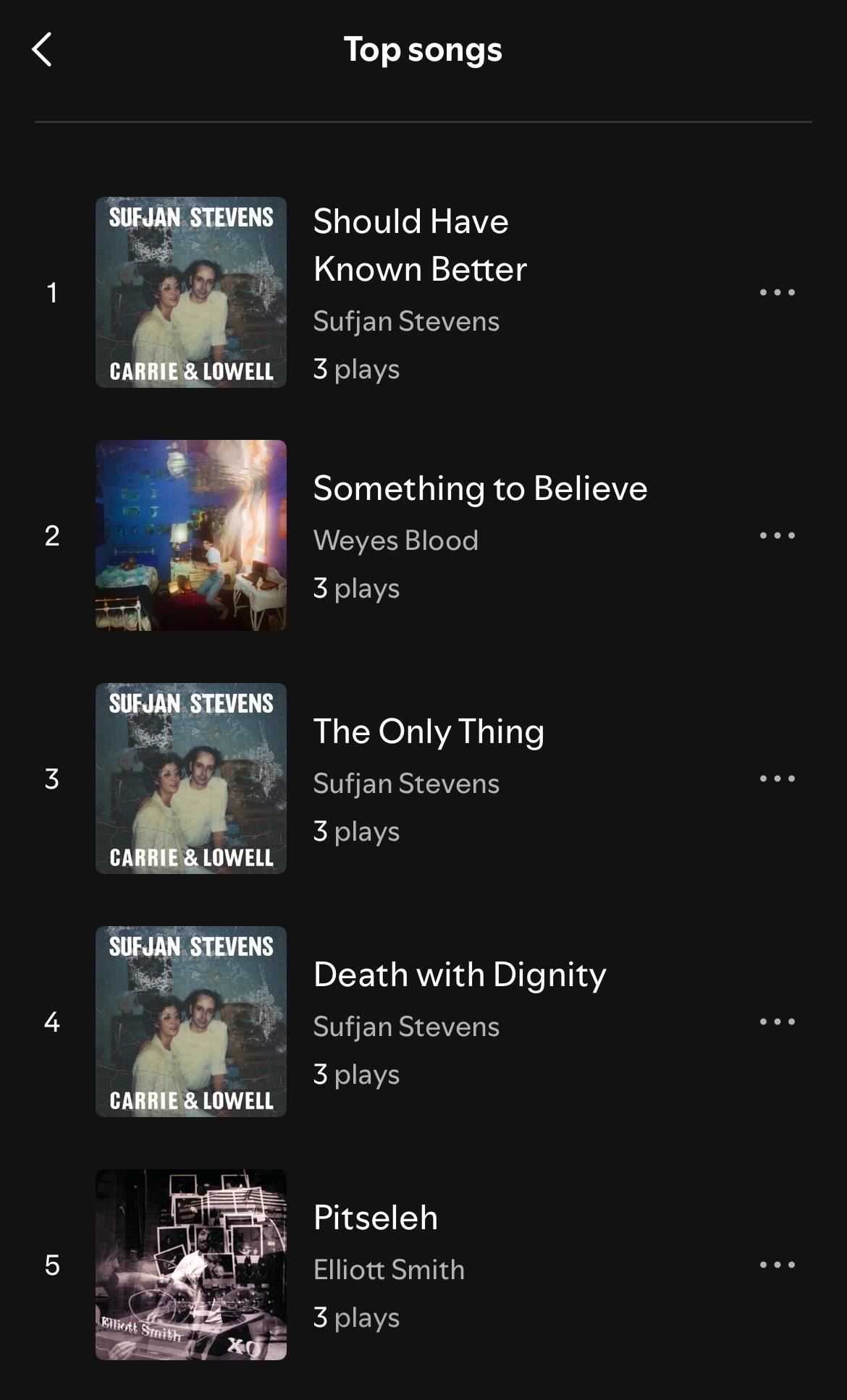Select Pitseleh song title

coord(376,1218)
